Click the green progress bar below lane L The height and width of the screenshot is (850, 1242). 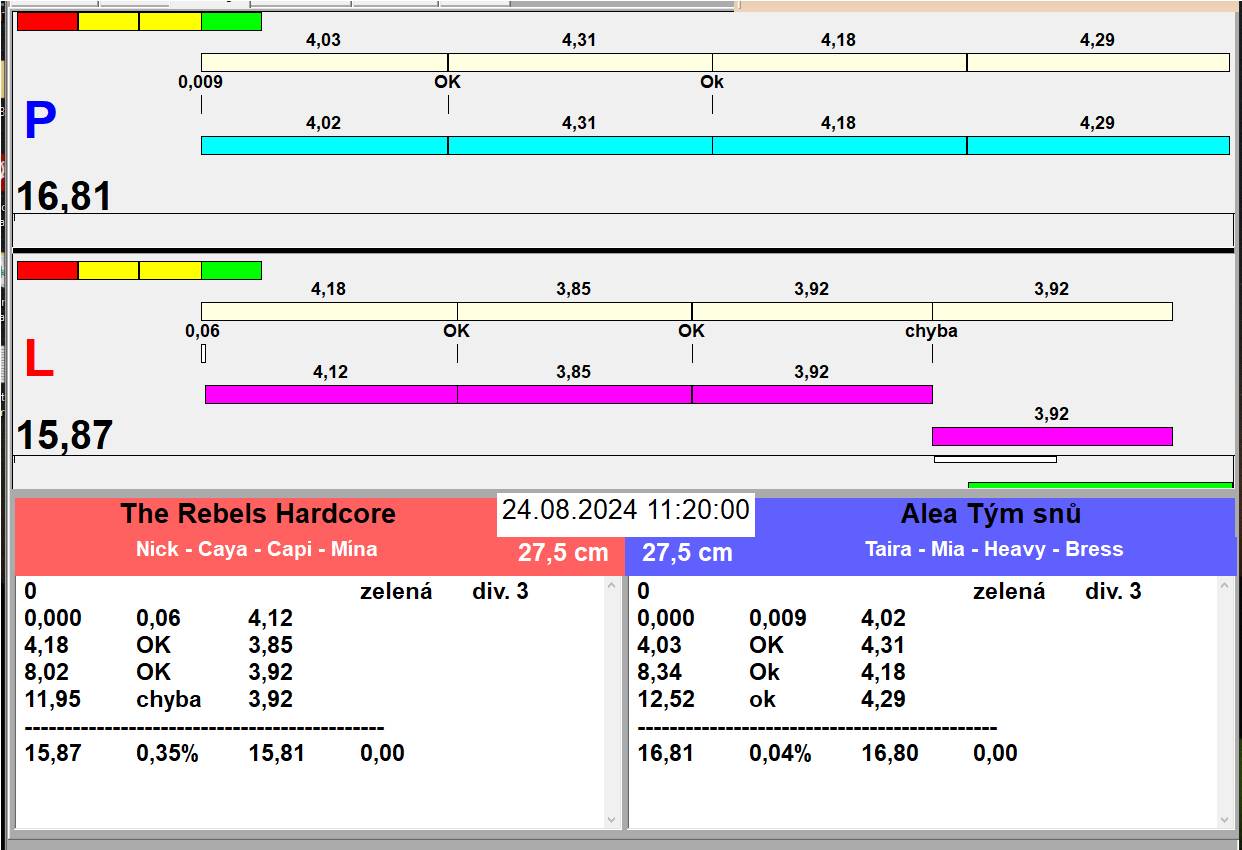tap(1100, 485)
